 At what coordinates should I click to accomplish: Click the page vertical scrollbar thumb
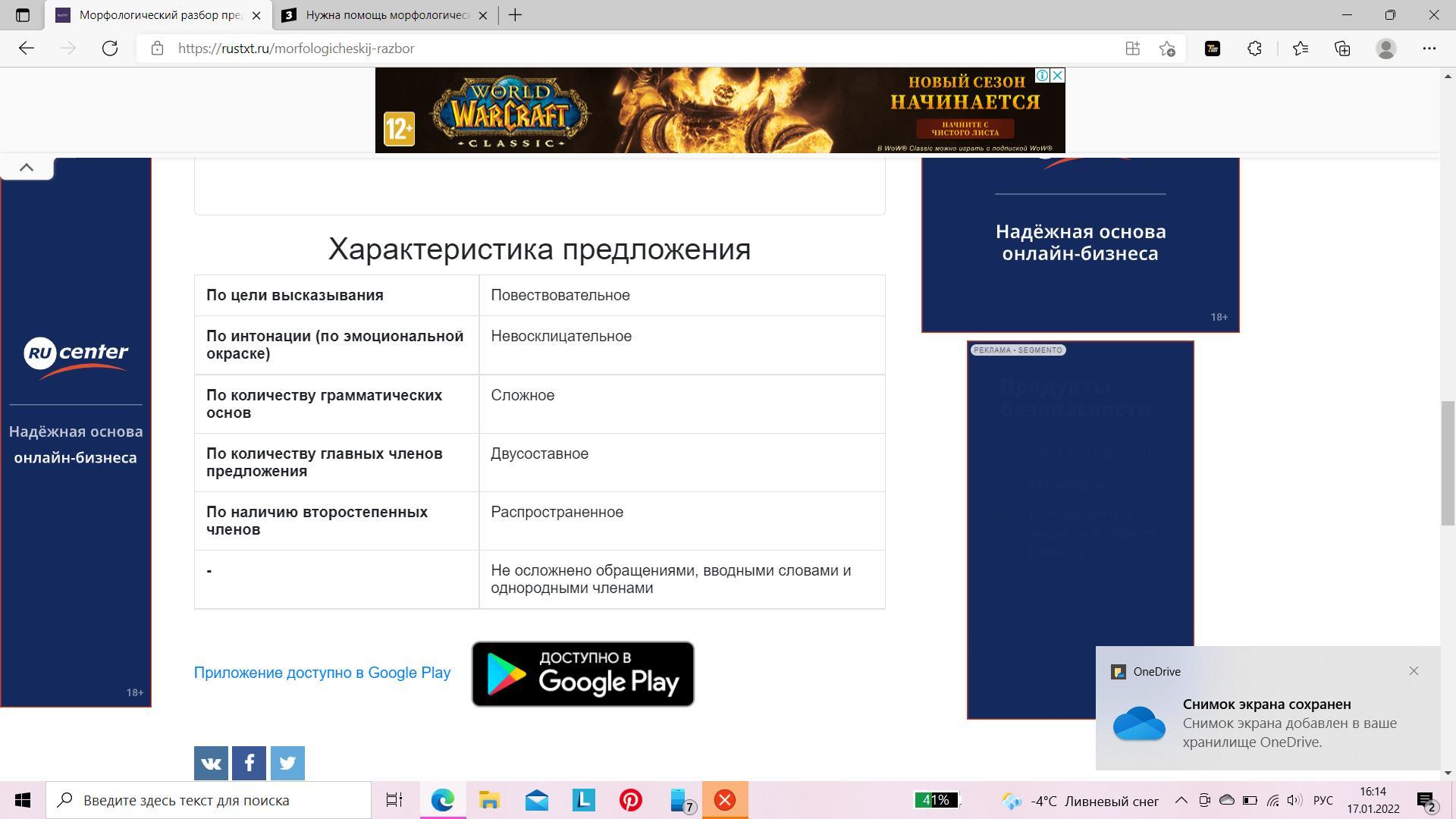click(1448, 463)
